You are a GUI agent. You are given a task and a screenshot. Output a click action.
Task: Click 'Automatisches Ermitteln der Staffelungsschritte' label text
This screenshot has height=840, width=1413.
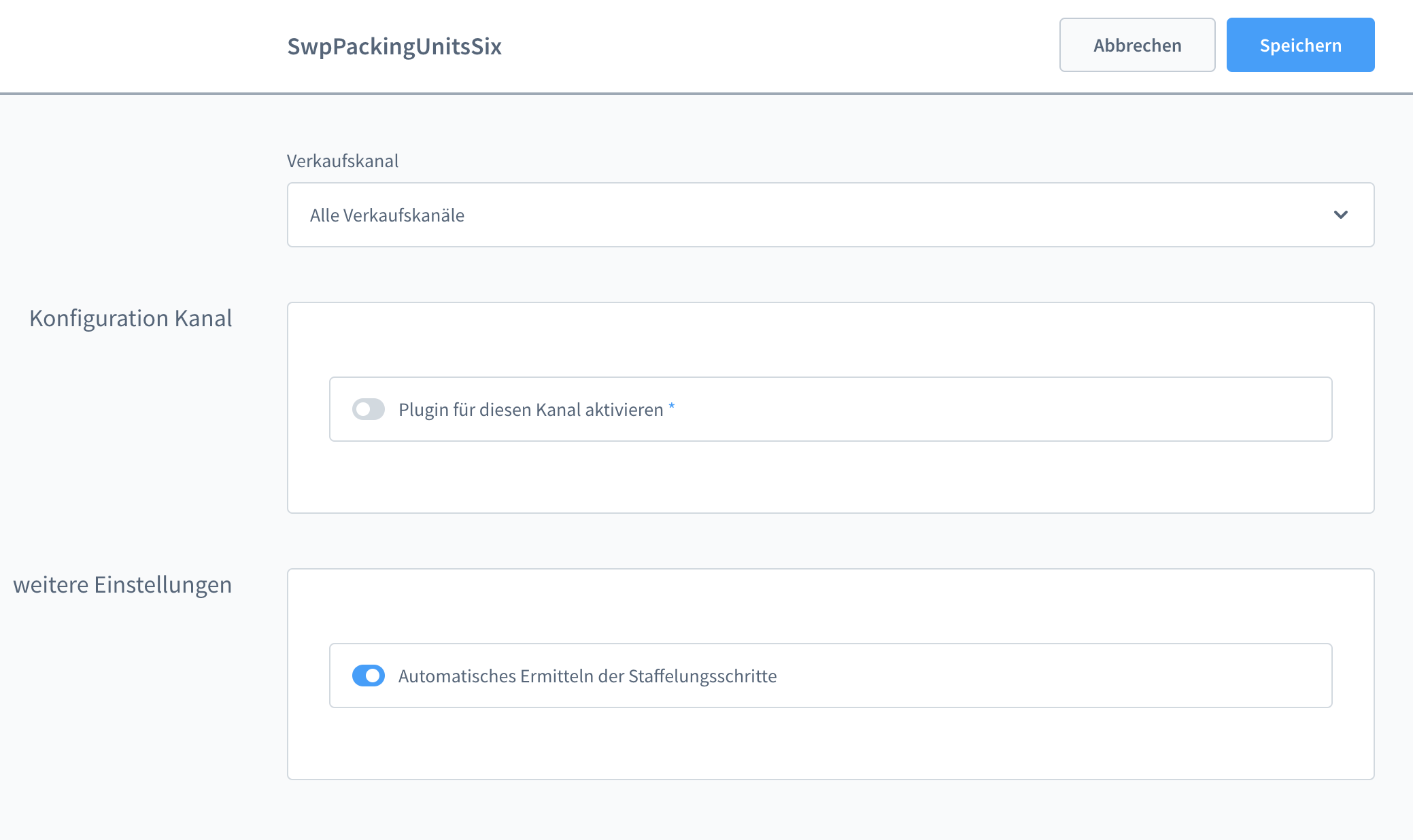[587, 676]
